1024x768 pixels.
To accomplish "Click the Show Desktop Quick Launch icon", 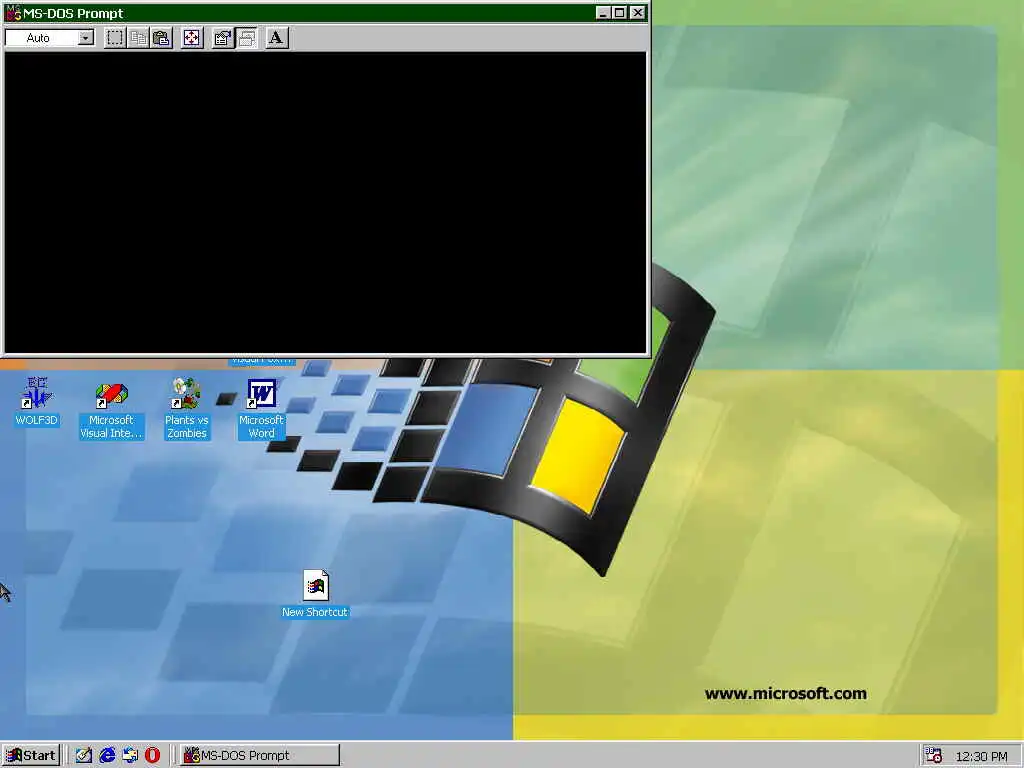I will (x=84, y=755).
